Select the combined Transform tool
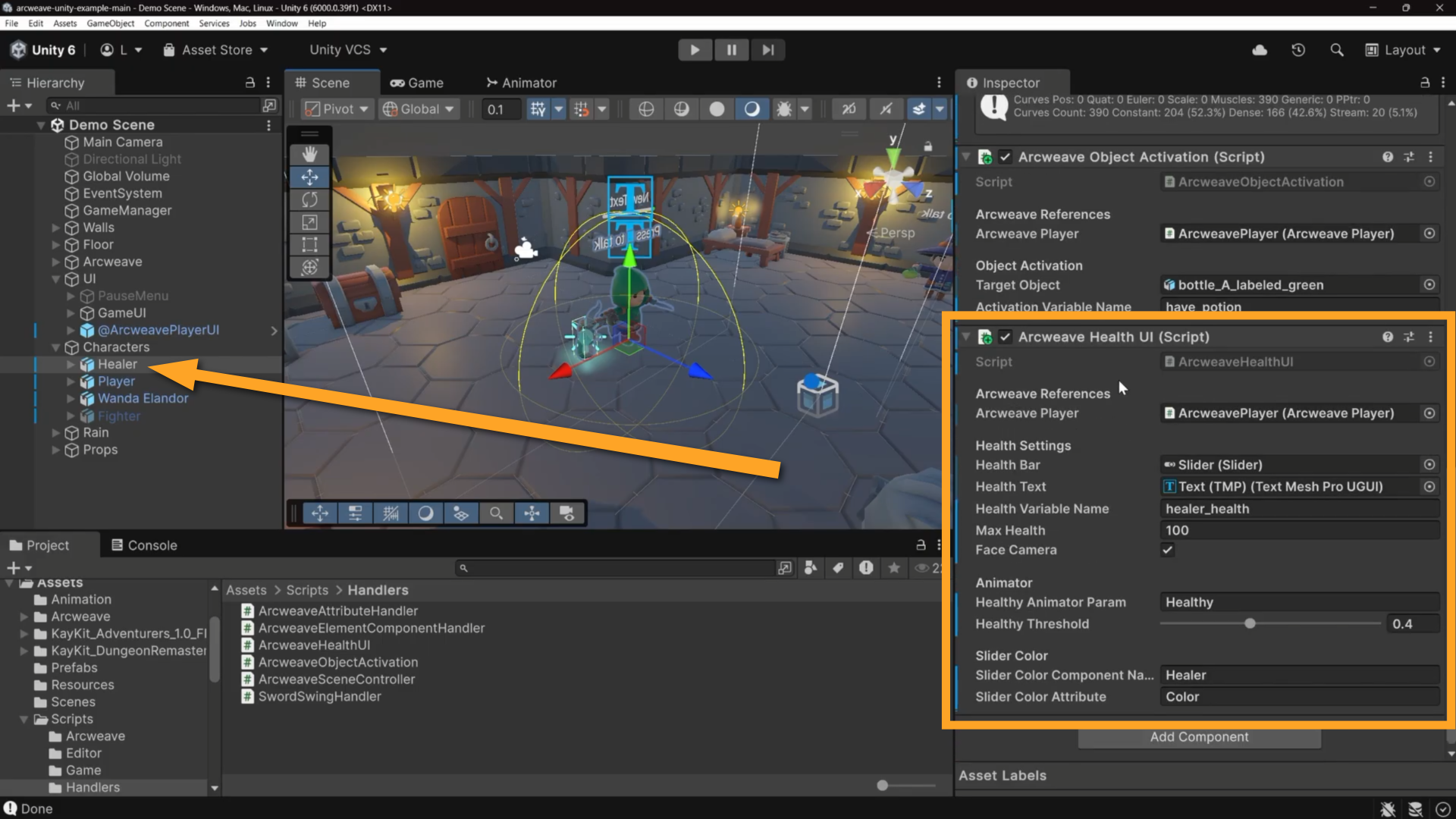 tap(309, 267)
